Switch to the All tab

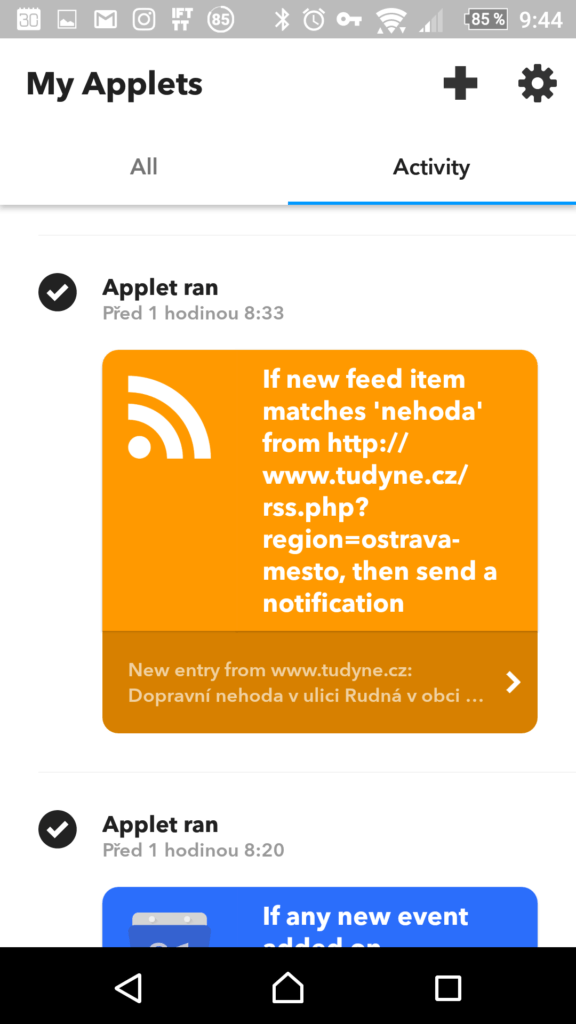tap(144, 167)
